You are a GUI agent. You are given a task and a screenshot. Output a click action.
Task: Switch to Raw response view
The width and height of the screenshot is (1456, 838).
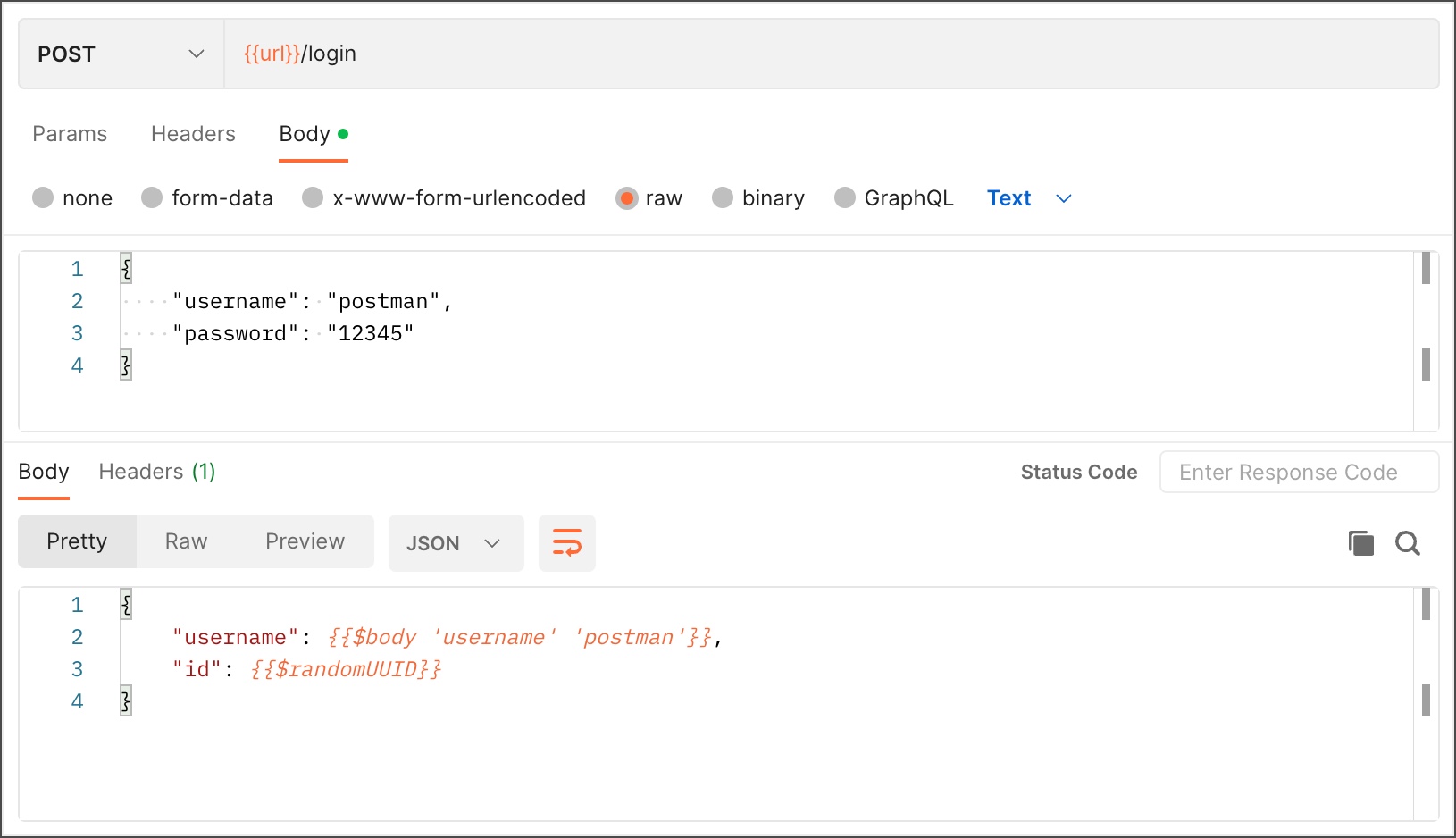point(186,541)
